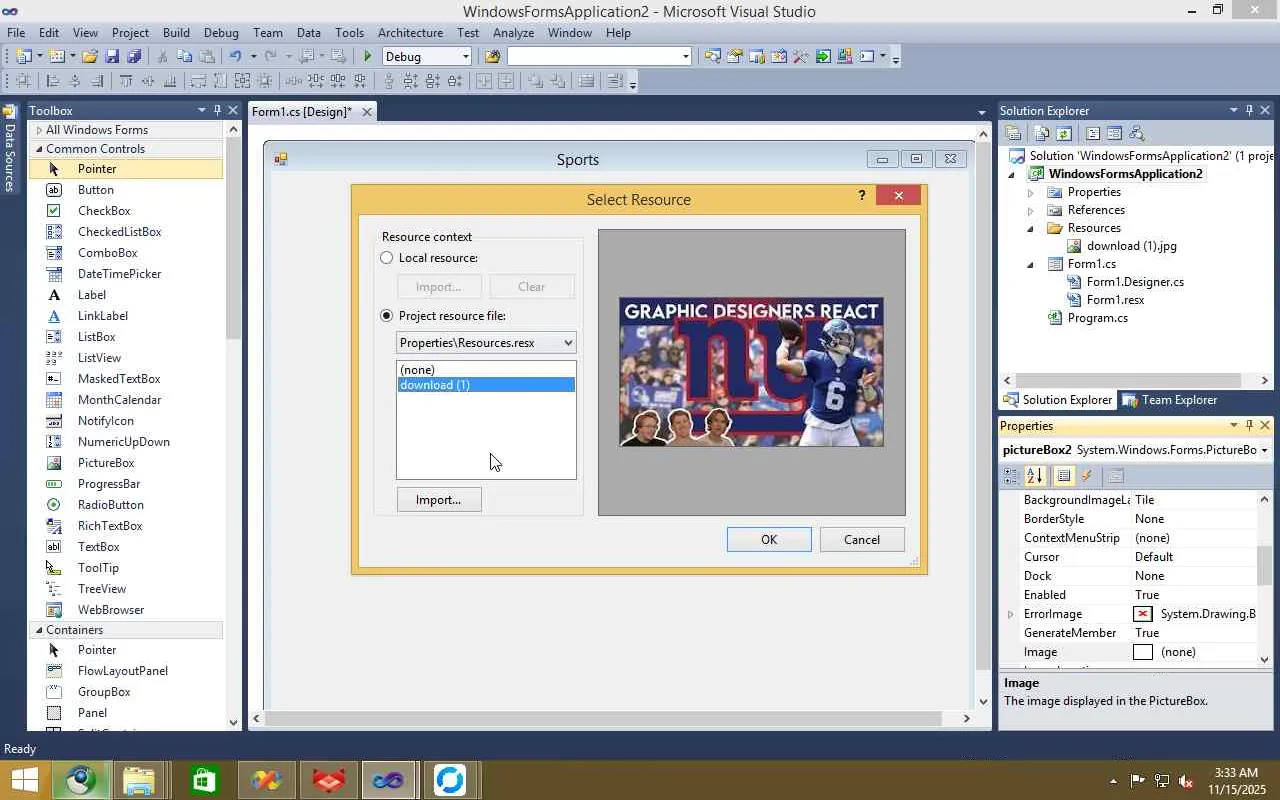This screenshot has width=1280, height=800.
Task: Click Refresh icon in Solution Explorer
Action: [x=1064, y=133]
